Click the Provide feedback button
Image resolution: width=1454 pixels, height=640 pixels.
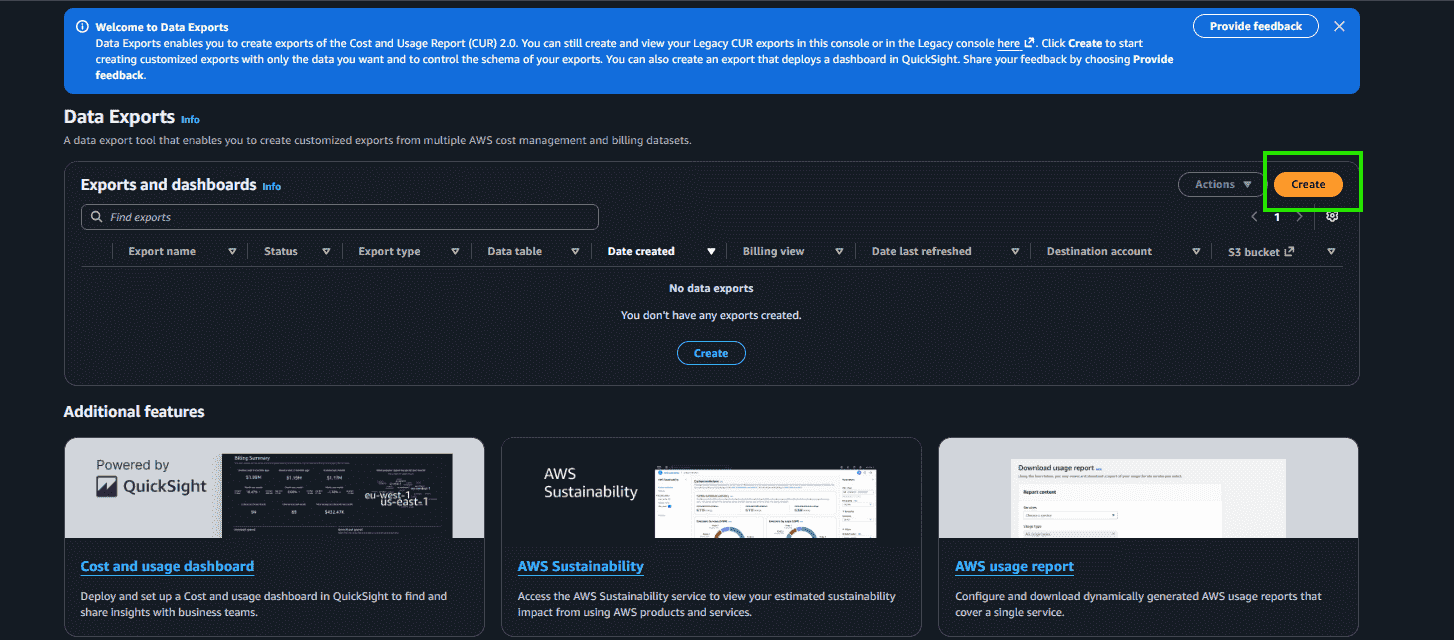pyautogui.click(x=1256, y=26)
